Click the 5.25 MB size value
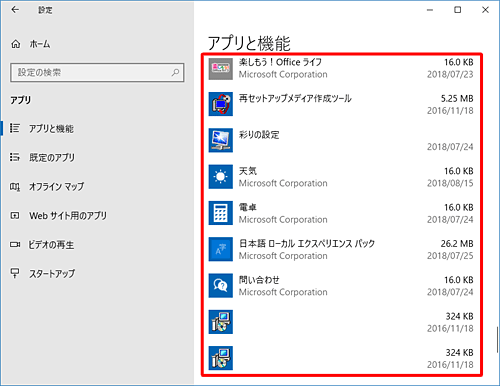This screenshot has height=386, width=500. [457, 98]
